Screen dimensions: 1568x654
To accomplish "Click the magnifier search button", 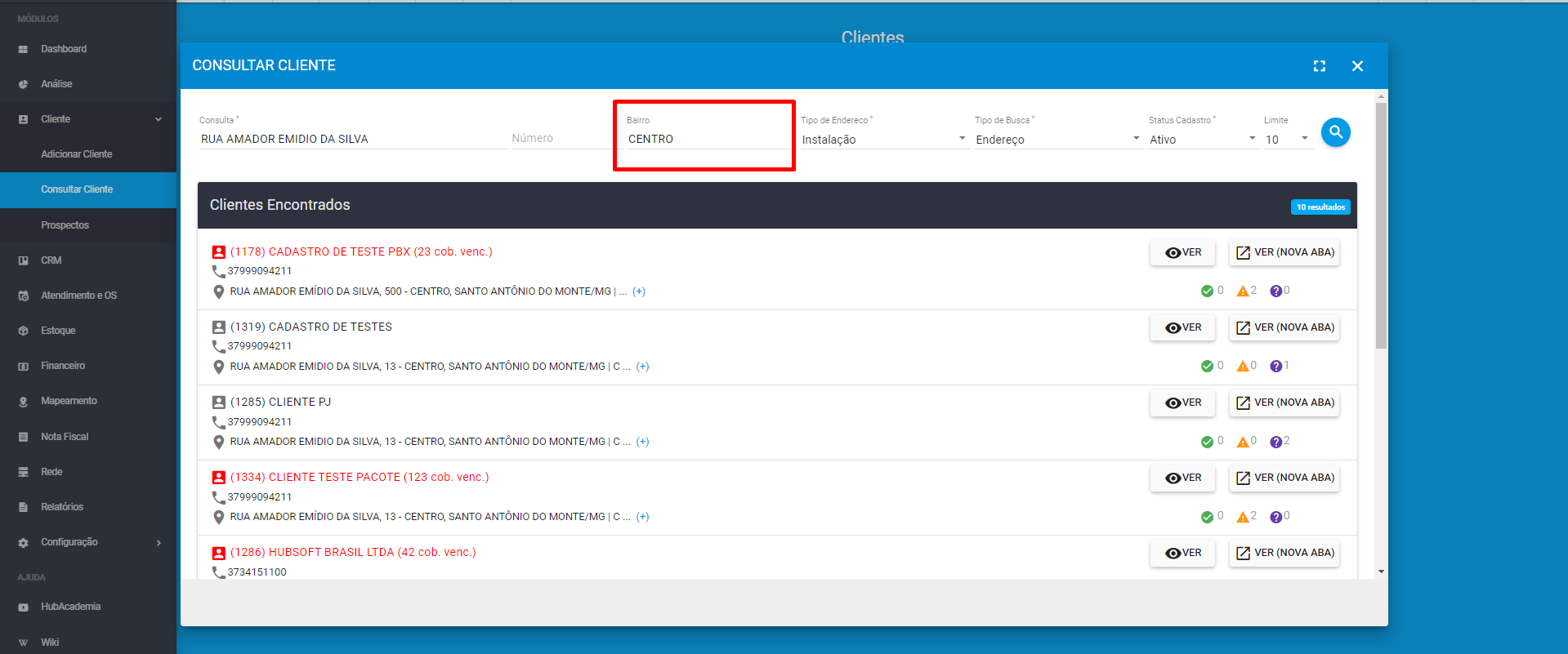I will pos(1335,131).
